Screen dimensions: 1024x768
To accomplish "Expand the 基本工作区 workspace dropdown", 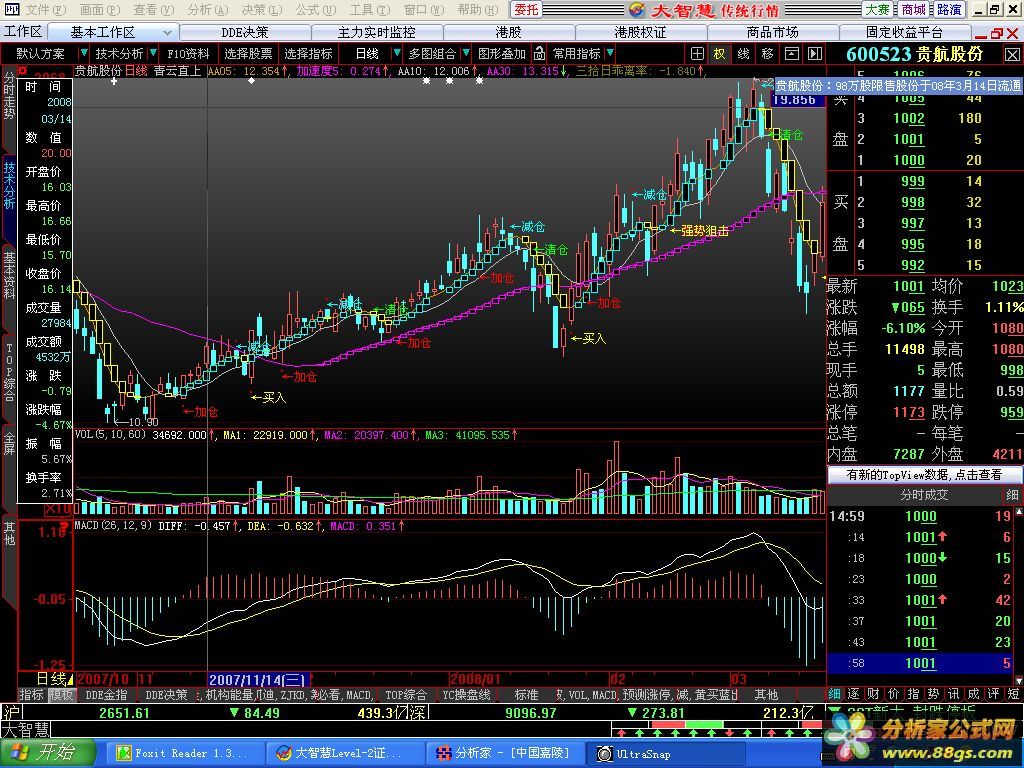I will (167, 32).
